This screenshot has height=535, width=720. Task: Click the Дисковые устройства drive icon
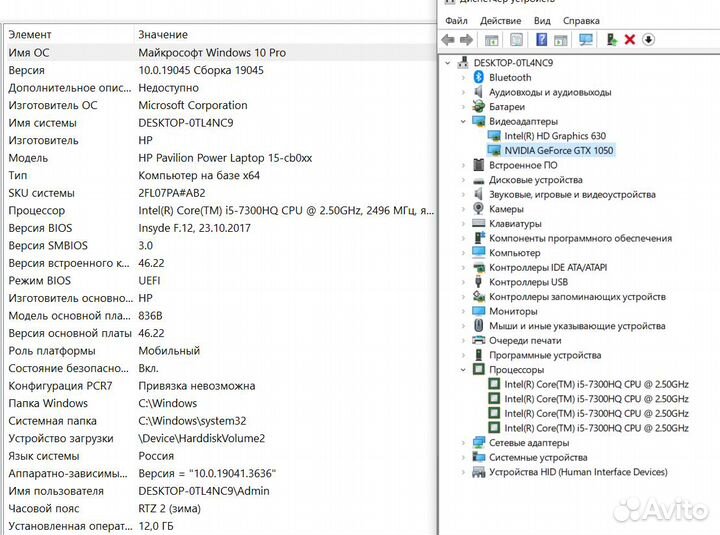pos(478,180)
